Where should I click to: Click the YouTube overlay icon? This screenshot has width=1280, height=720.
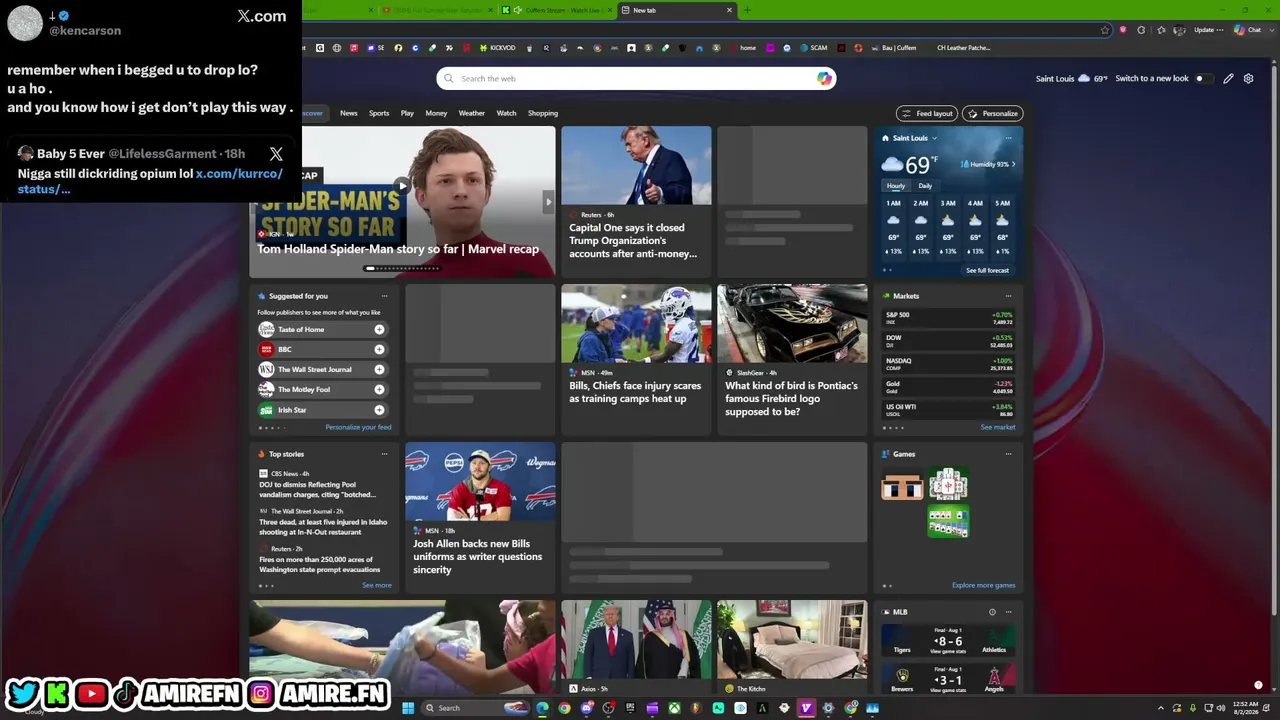coord(91,693)
